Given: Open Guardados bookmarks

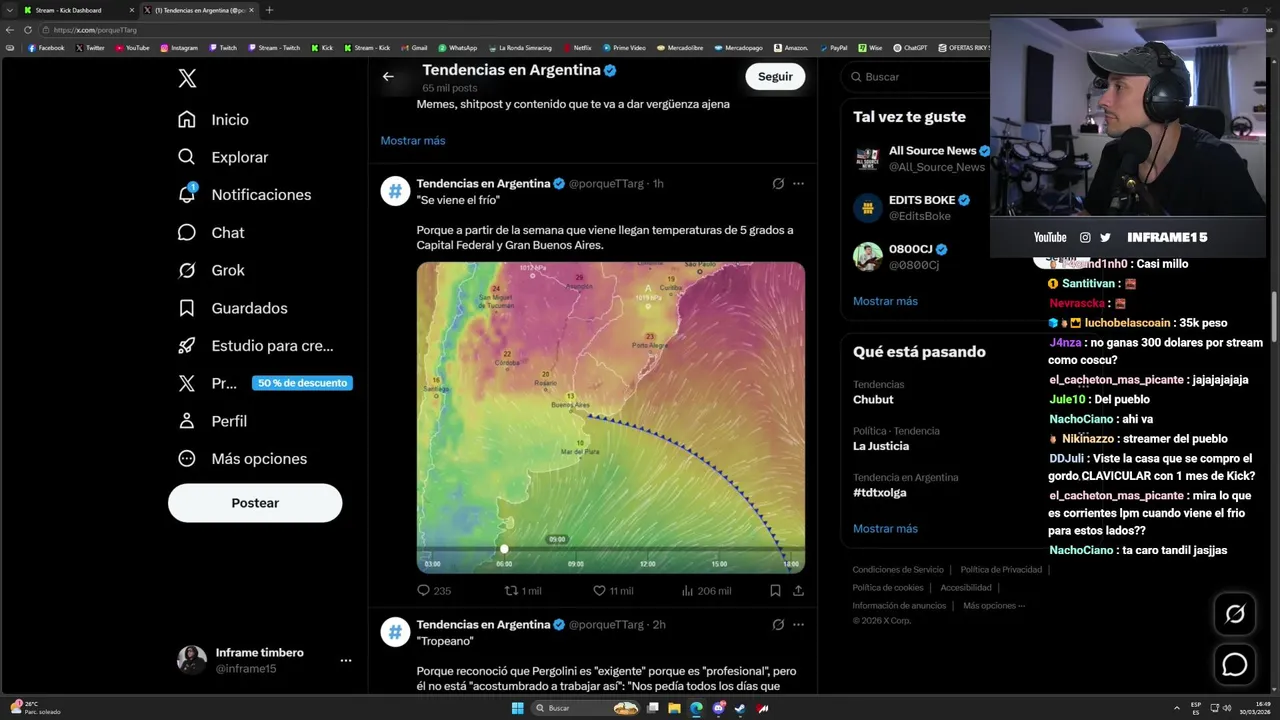Looking at the screenshot, I should click(x=232, y=308).
